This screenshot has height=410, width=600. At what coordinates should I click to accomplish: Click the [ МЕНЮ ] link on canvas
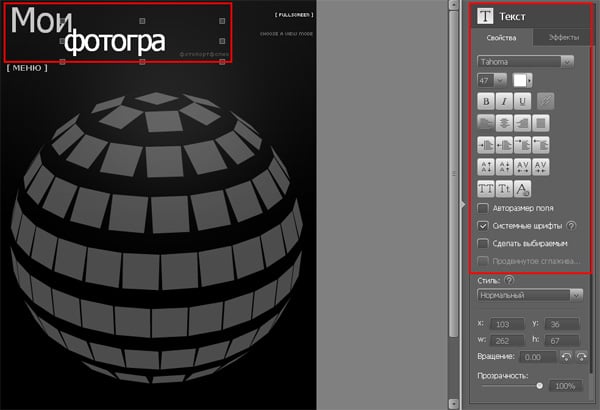point(27,69)
